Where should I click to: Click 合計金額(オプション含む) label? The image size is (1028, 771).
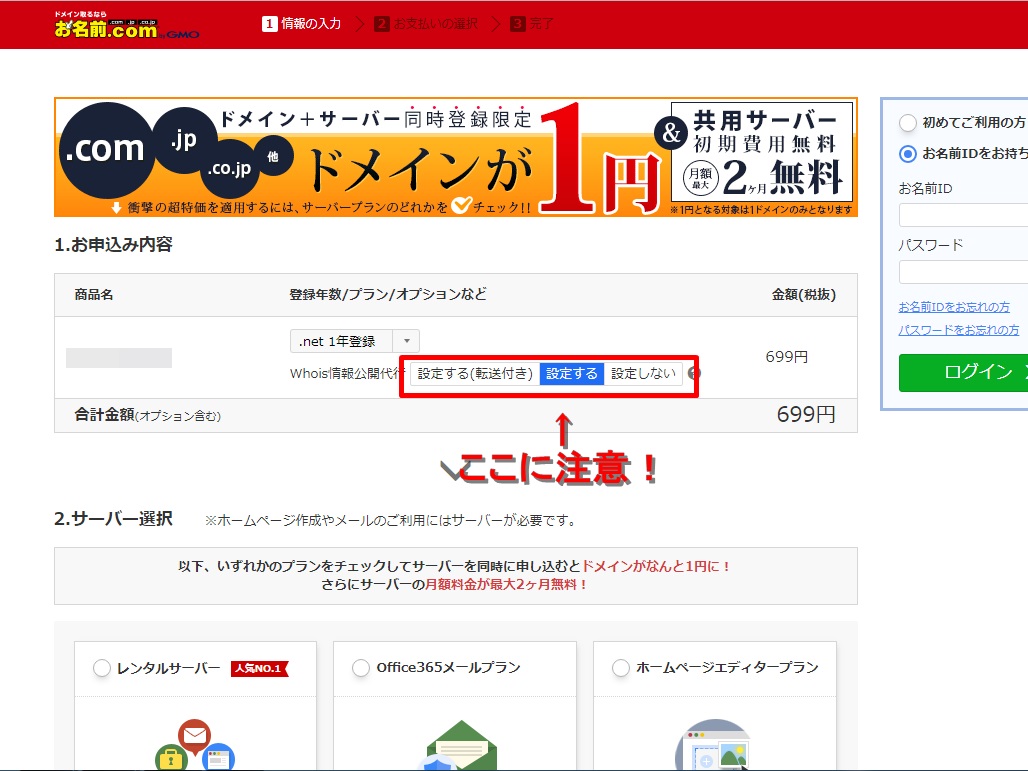[148, 415]
